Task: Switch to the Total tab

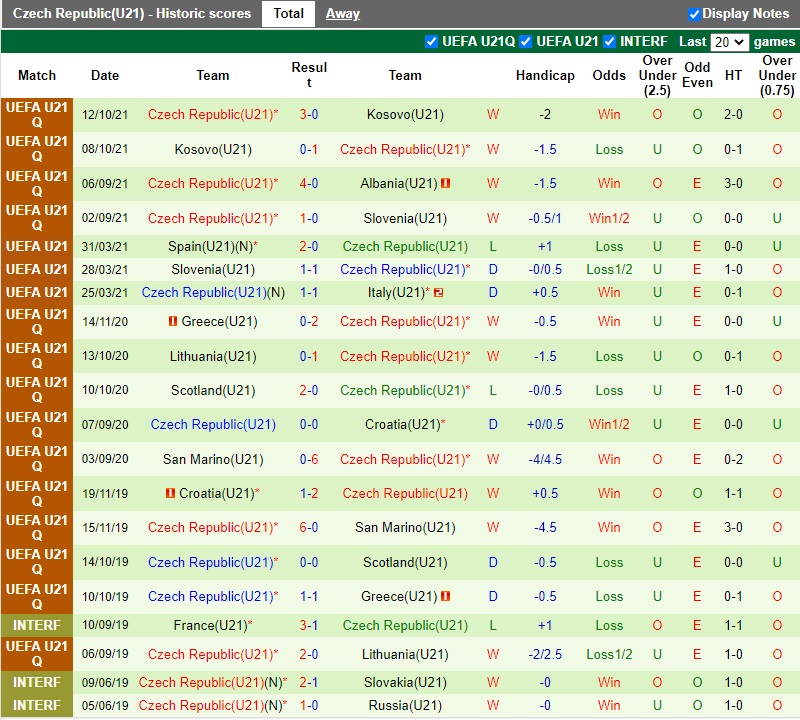Action: tap(288, 14)
